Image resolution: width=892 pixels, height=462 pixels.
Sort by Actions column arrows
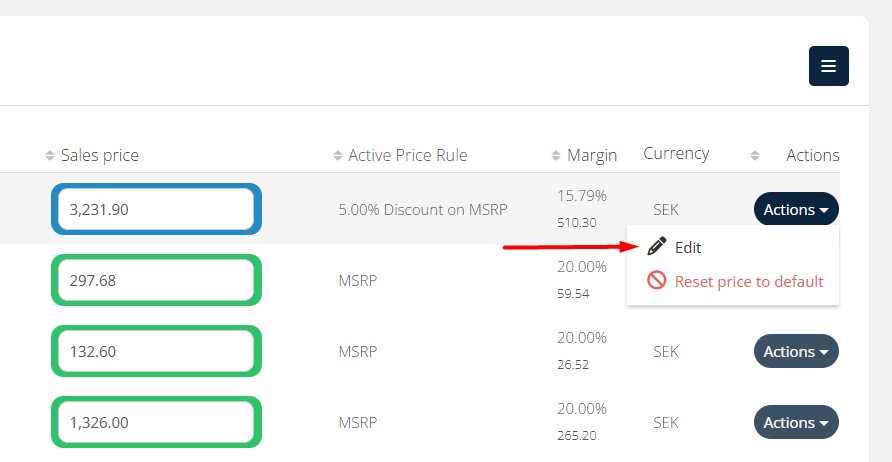[x=755, y=156]
